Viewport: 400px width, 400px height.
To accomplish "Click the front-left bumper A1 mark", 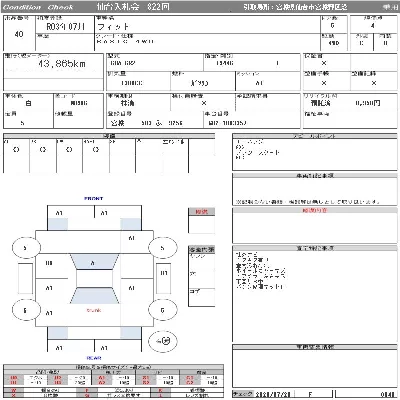I will pyautogui.click(x=59, y=213).
